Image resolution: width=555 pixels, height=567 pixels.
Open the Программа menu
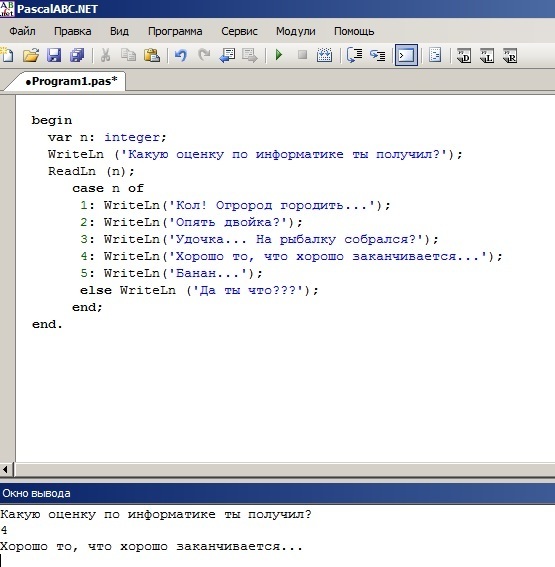click(175, 31)
